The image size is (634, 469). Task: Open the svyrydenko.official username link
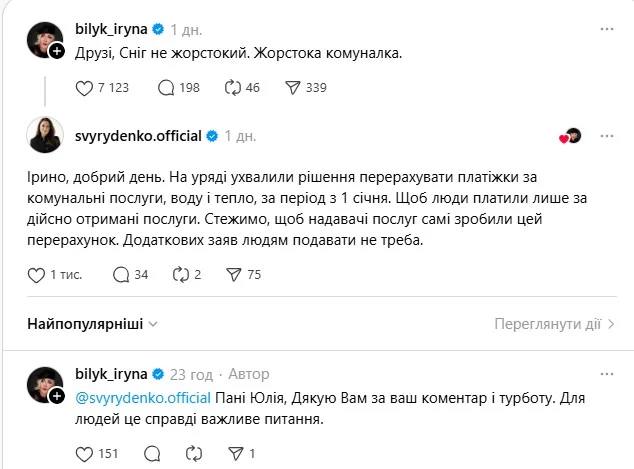[x=140, y=135]
